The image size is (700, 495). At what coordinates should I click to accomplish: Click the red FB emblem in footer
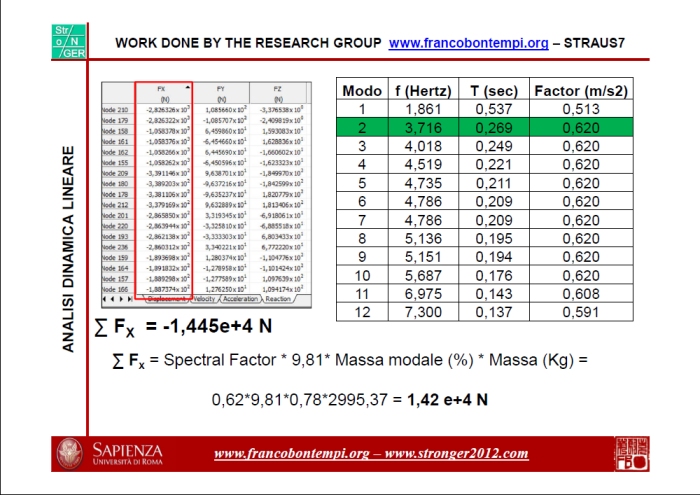tap(630, 452)
